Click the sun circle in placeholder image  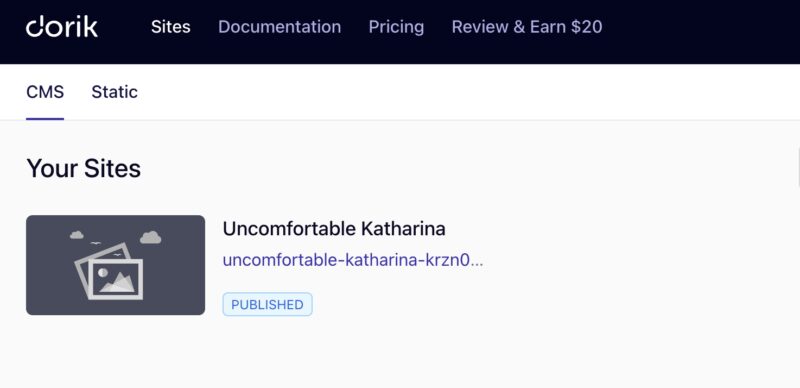103,273
